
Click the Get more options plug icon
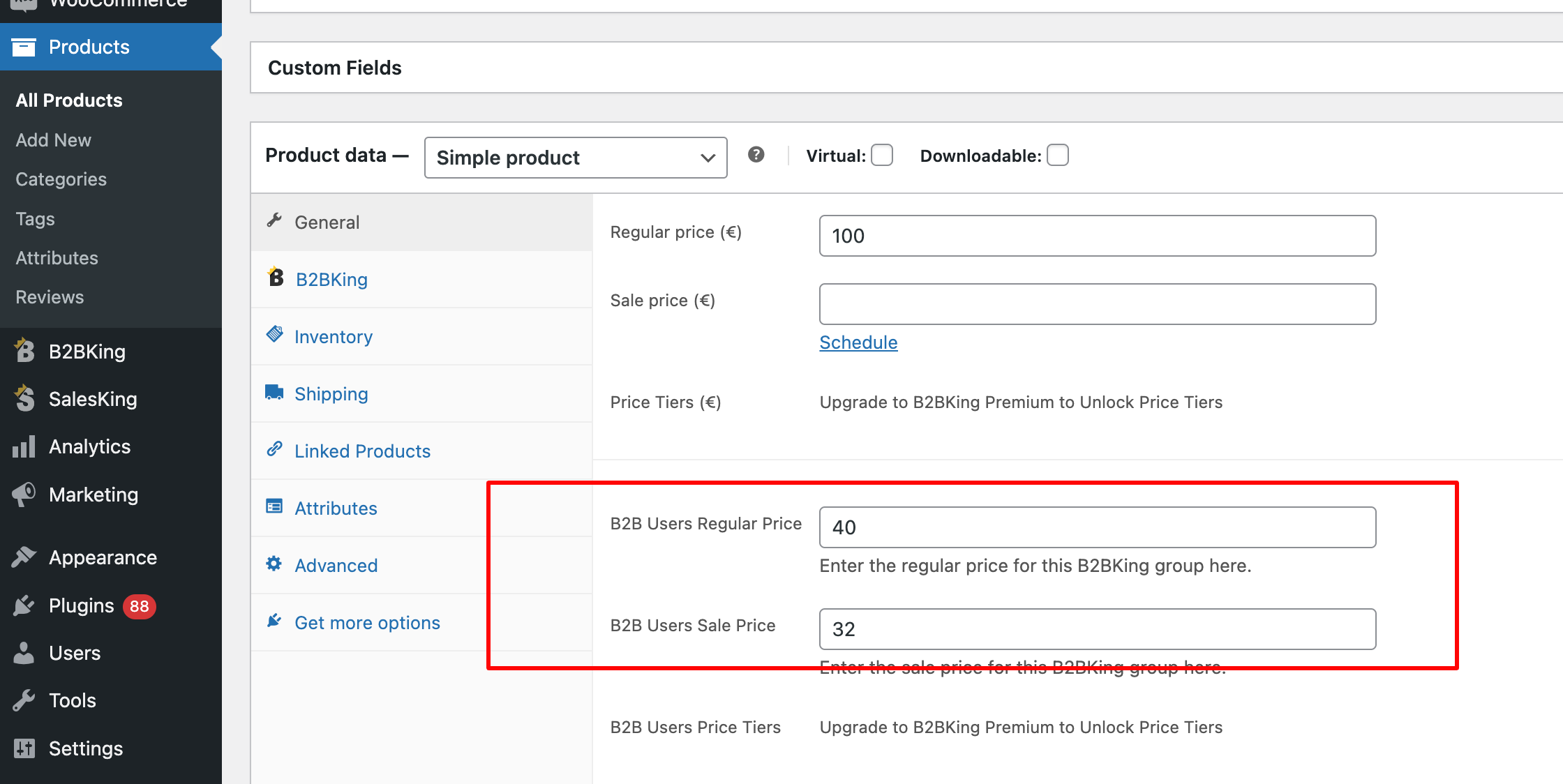(274, 621)
